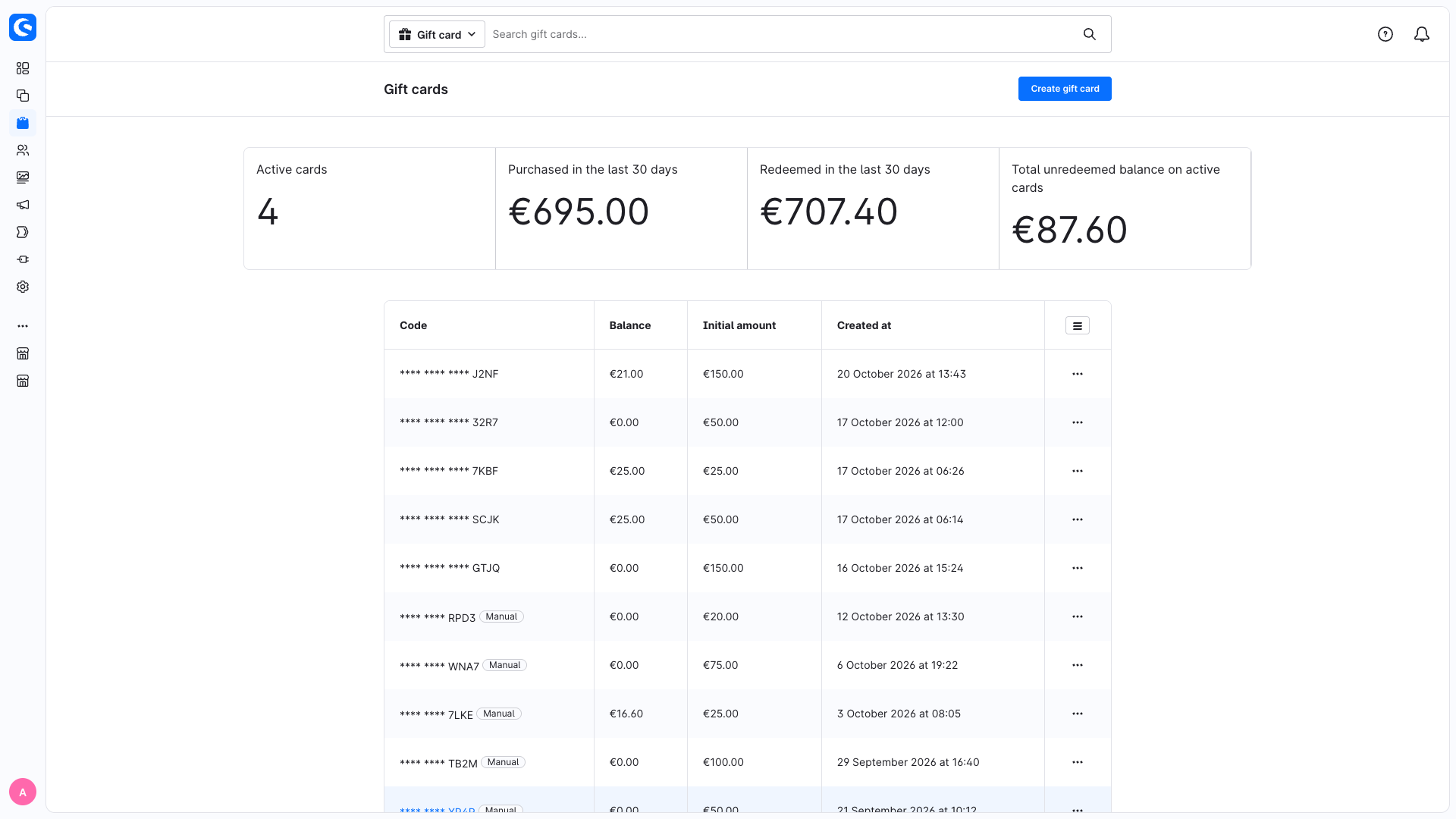
Task: Click the €707.40 redeemed amount
Action: pyautogui.click(x=829, y=212)
